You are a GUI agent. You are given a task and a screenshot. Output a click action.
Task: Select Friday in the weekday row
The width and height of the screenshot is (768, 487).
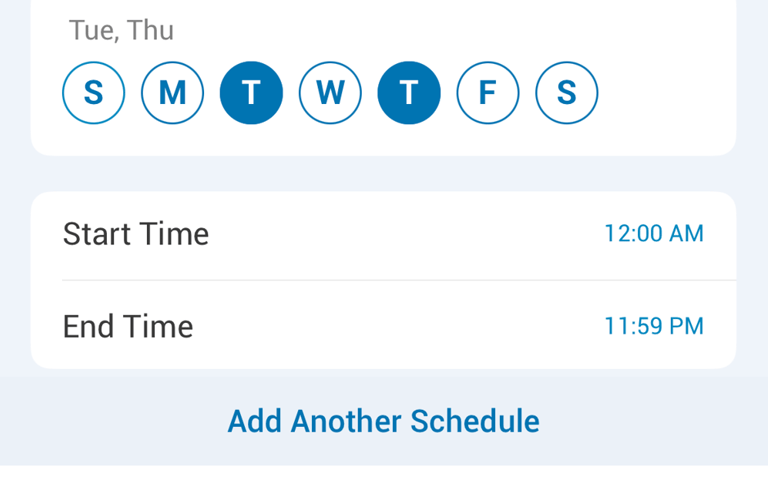(488, 93)
